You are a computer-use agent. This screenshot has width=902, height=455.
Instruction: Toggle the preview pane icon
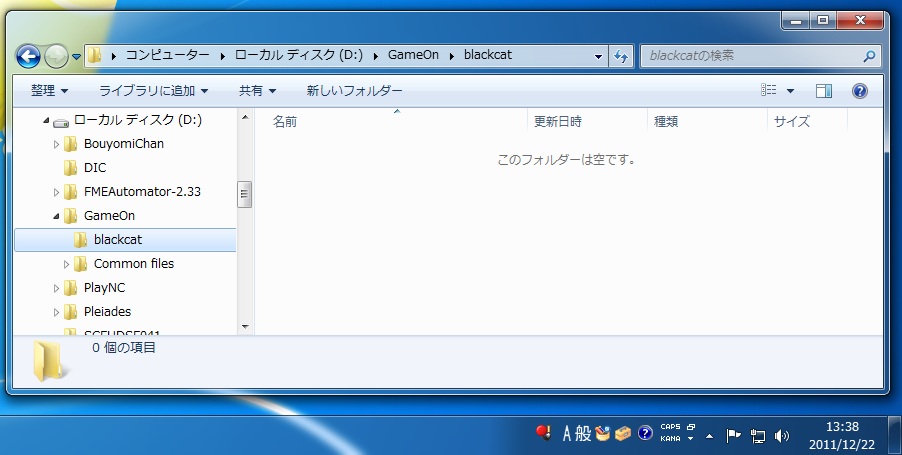coord(824,91)
